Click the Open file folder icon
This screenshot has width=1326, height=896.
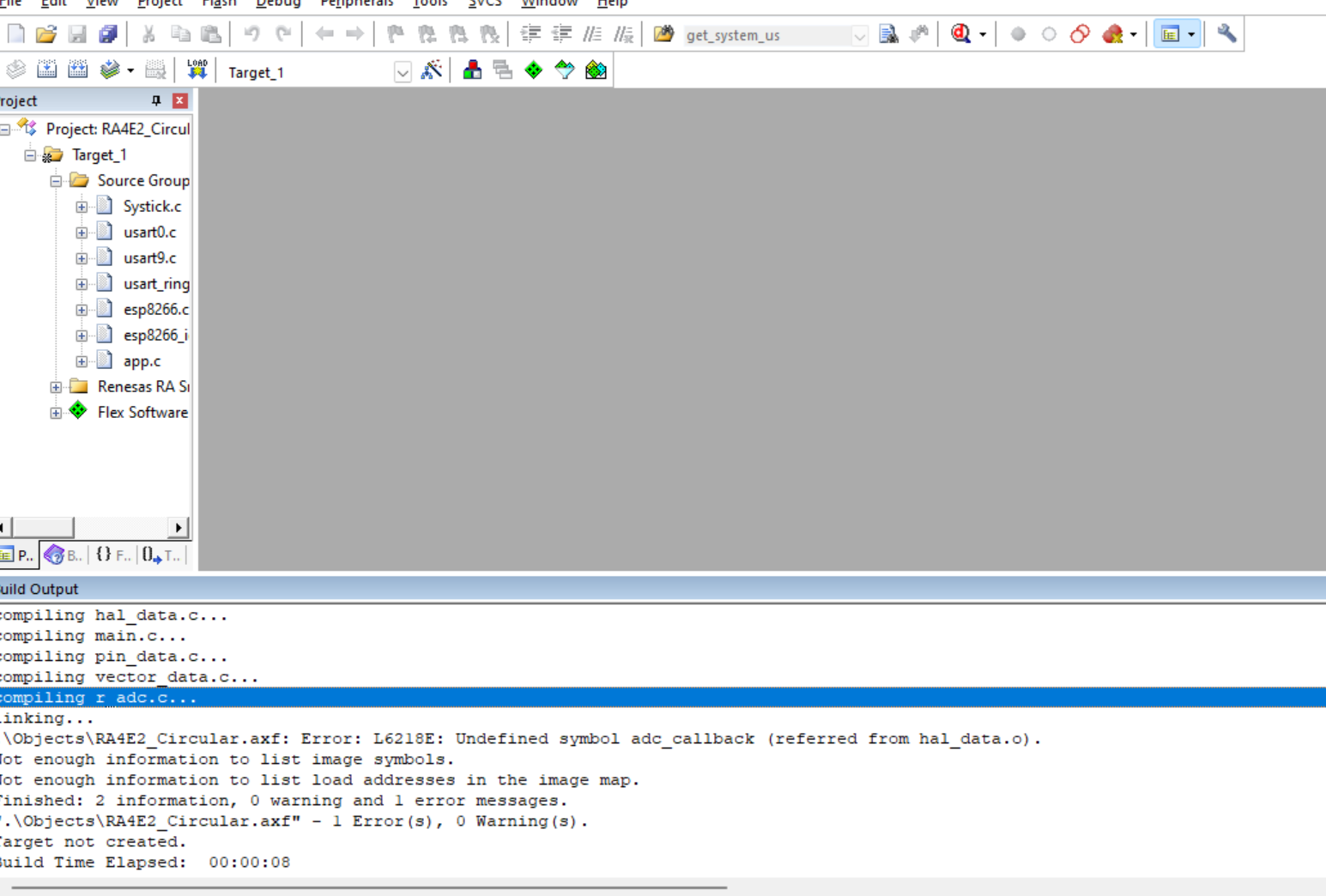click(x=46, y=34)
